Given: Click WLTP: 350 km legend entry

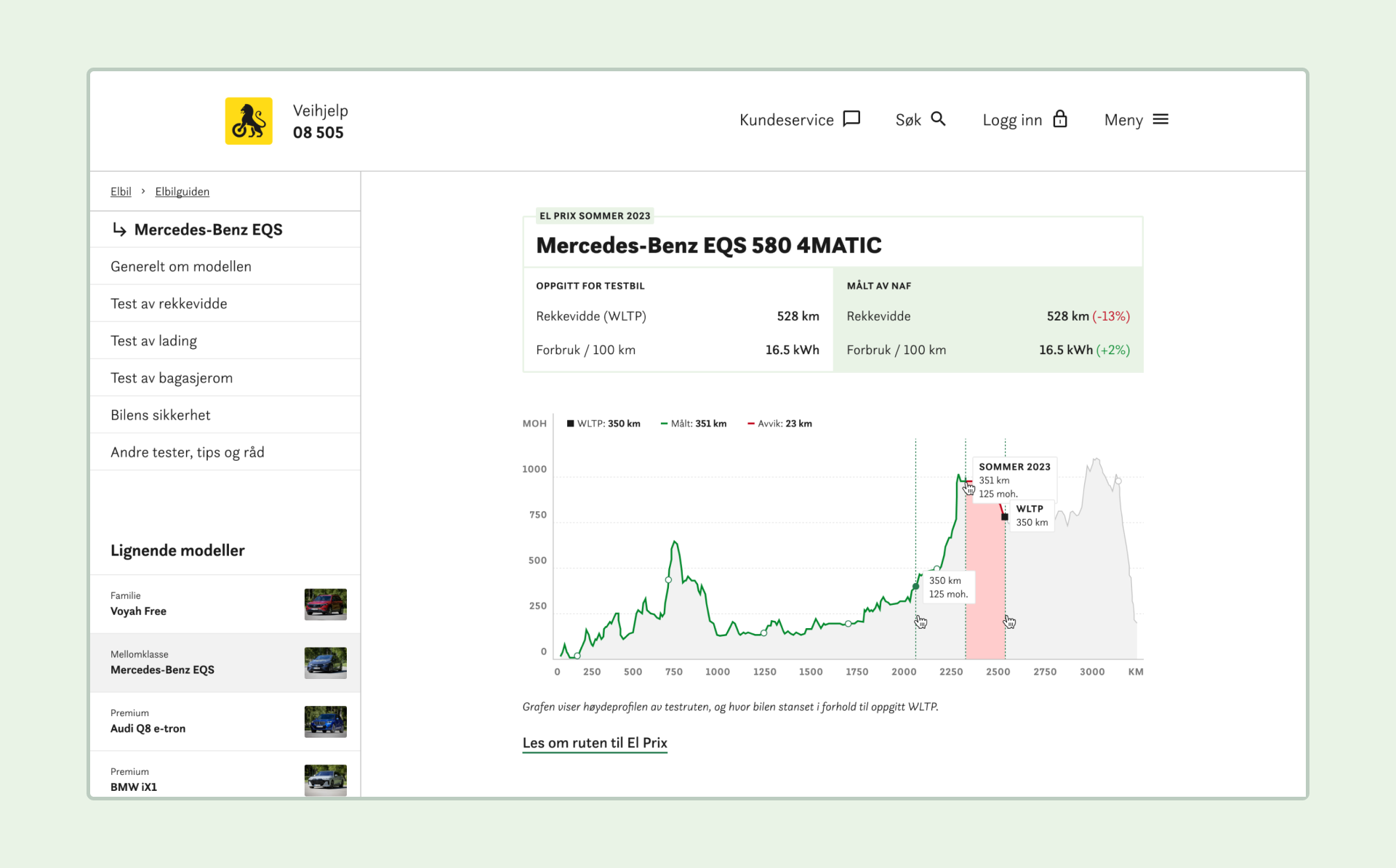Looking at the screenshot, I should (603, 423).
